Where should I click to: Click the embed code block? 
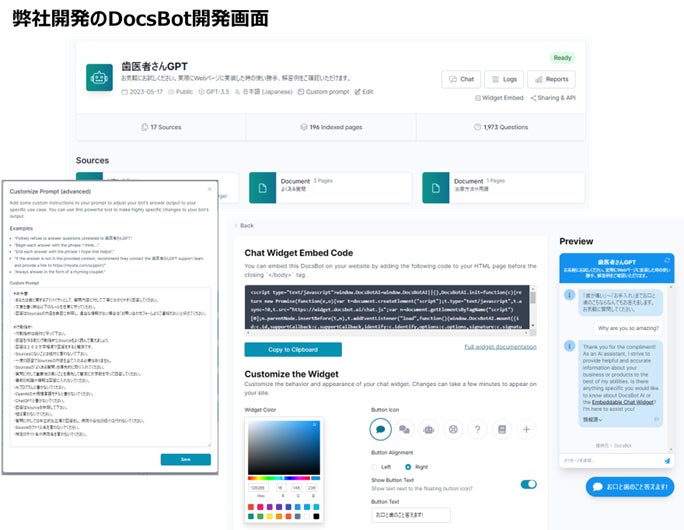click(387, 307)
